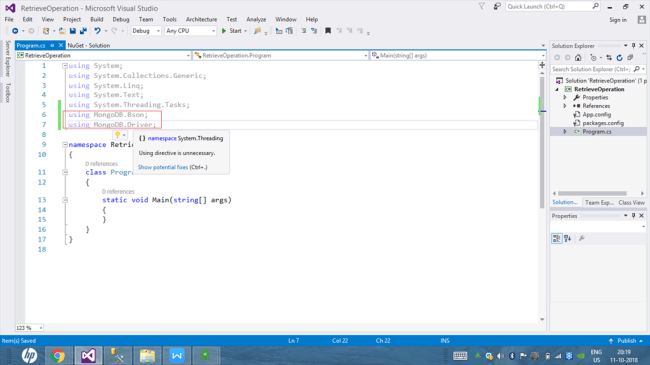Click the Find in Files toolbar icon
The image size is (650, 365).
pos(257,31)
